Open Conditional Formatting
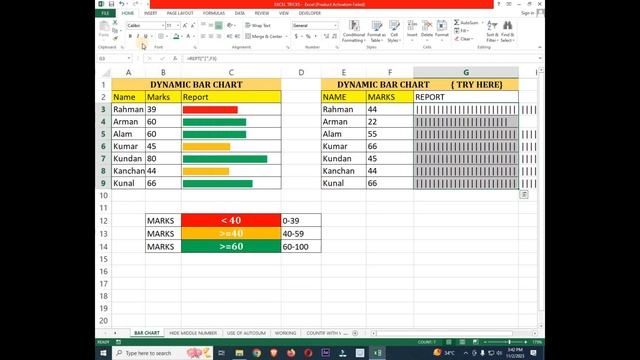This screenshot has width=640, height=360. [353, 31]
